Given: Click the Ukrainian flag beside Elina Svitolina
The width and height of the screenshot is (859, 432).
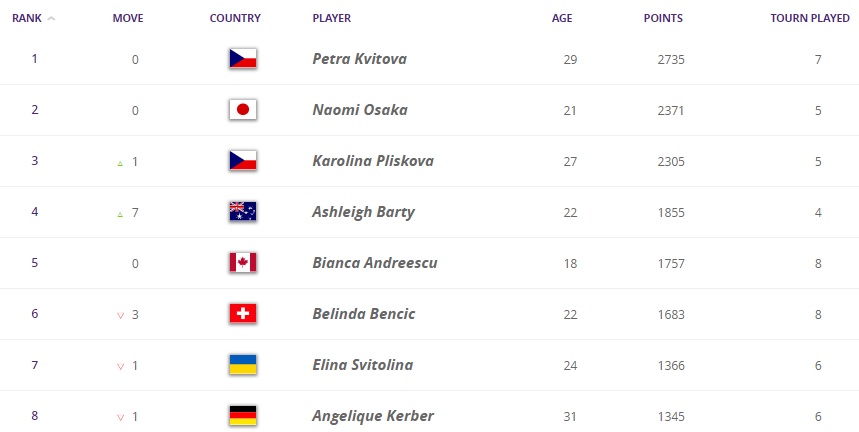Looking at the screenshot, I should click(x=243, y=365).
